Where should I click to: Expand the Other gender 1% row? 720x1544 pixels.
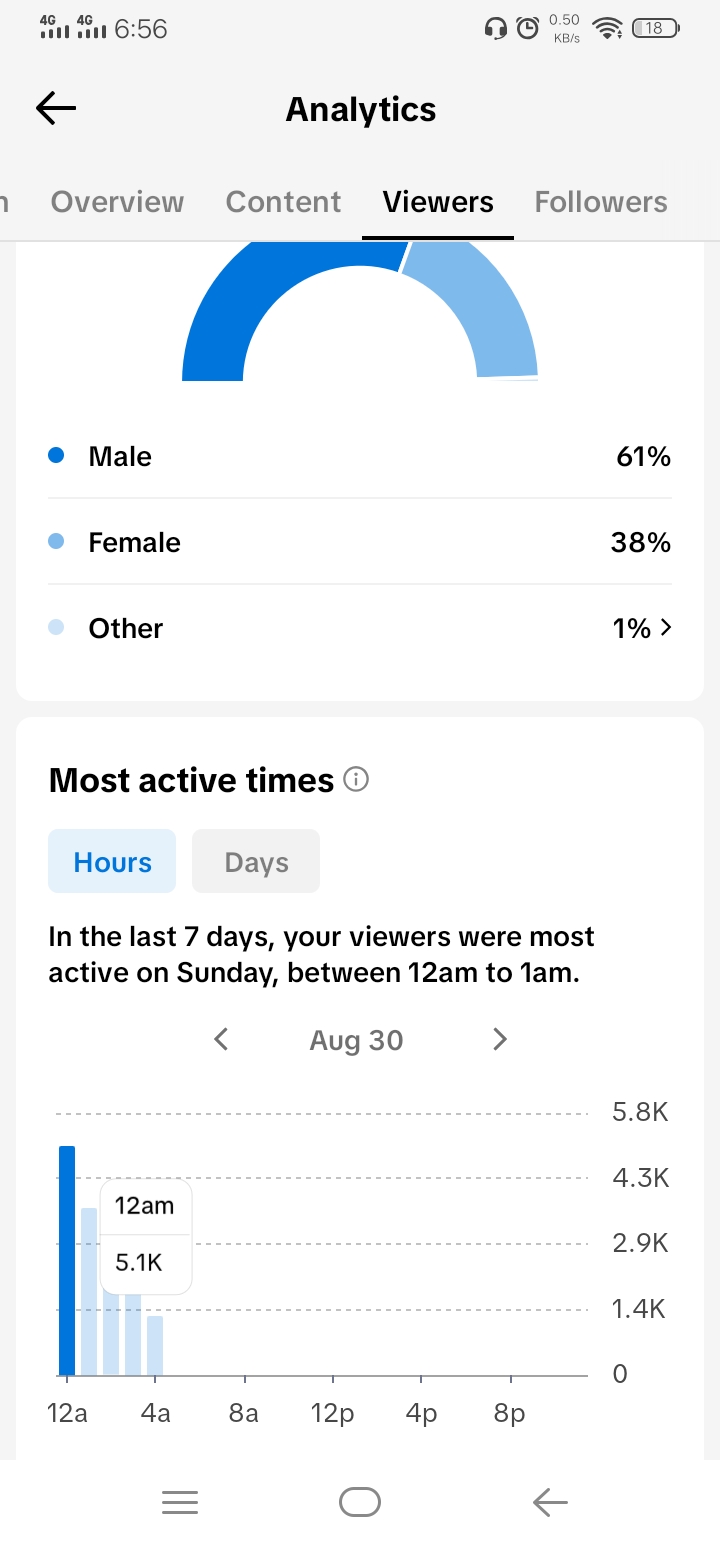click(x=360, y=628)
